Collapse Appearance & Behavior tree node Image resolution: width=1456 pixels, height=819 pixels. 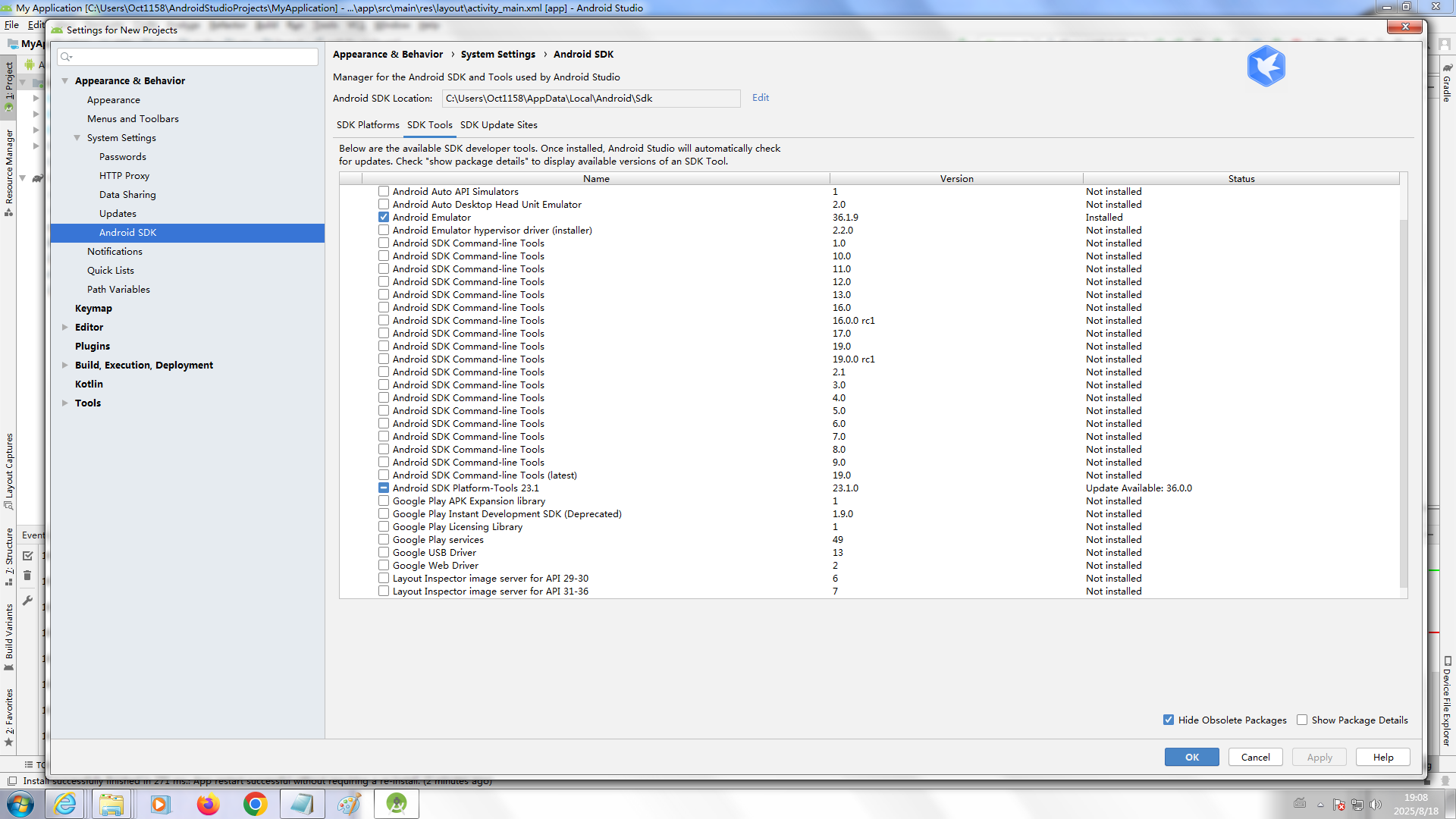pos(65,80)
